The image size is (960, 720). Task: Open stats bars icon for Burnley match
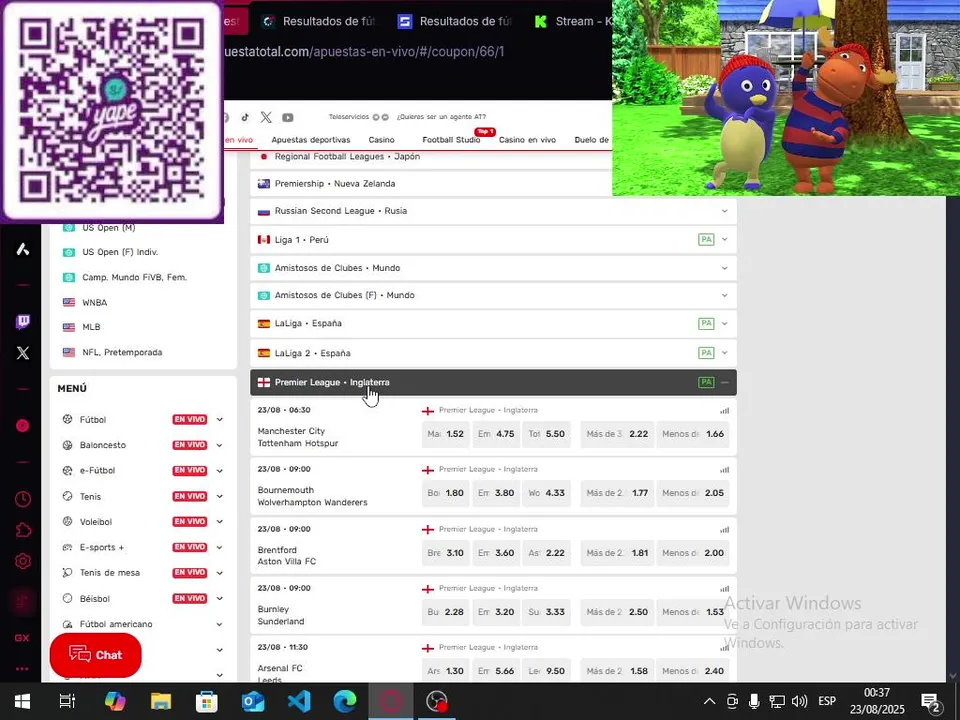[725, 589]
